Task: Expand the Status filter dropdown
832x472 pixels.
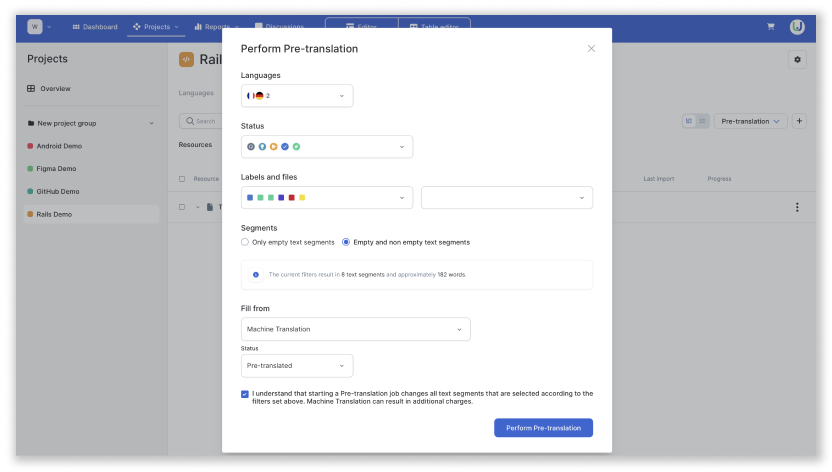Action: [x=326, y=147]
